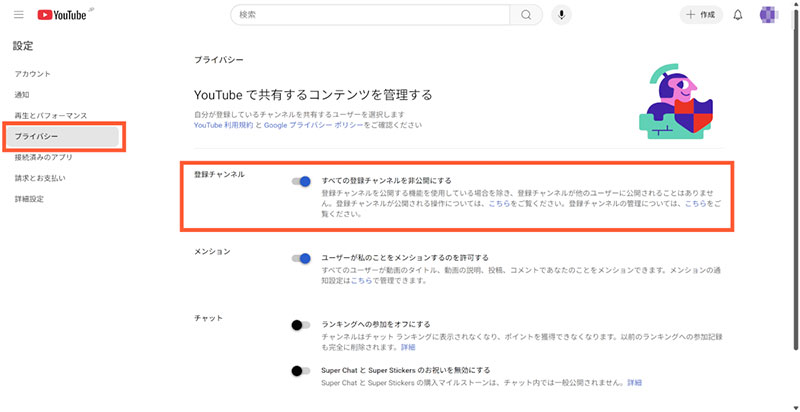Click the メンション section label
The height and width of the screenshot is (412, 800).
(x=212, y=251)
